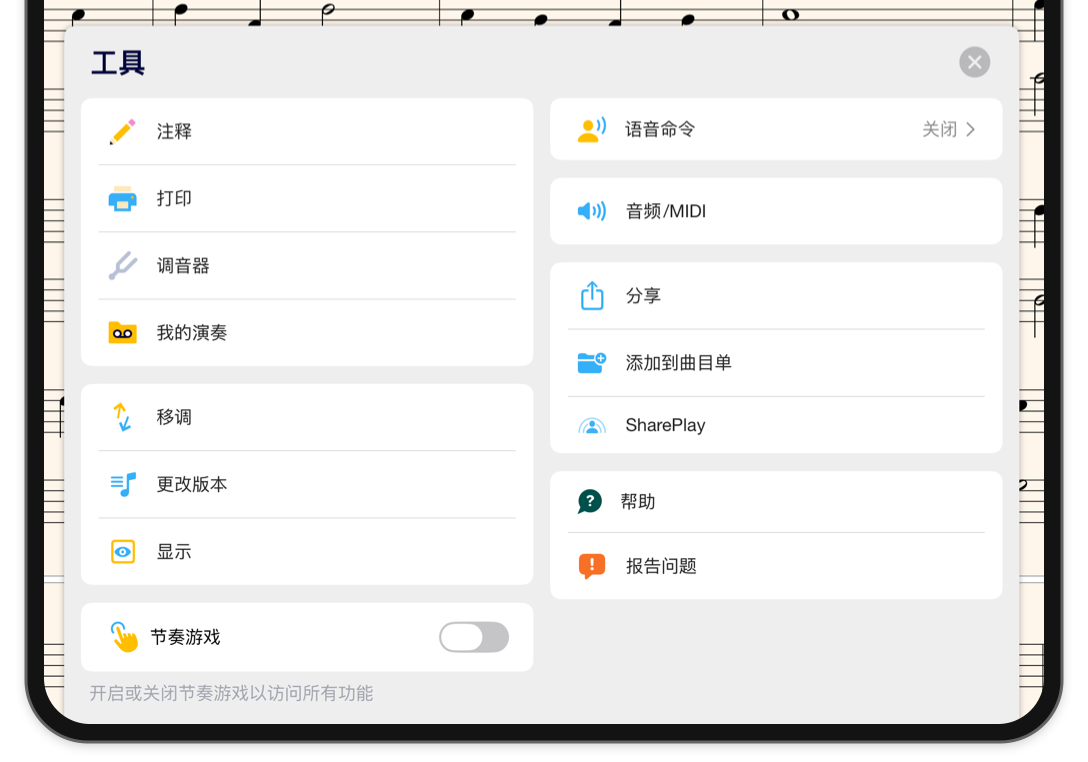Open the 显示 display settings row
Viewport: 1088px width, 762px height.
tap(307, 552)
